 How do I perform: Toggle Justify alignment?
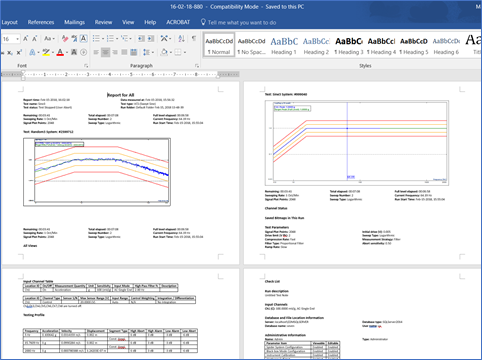pos(124,52)
